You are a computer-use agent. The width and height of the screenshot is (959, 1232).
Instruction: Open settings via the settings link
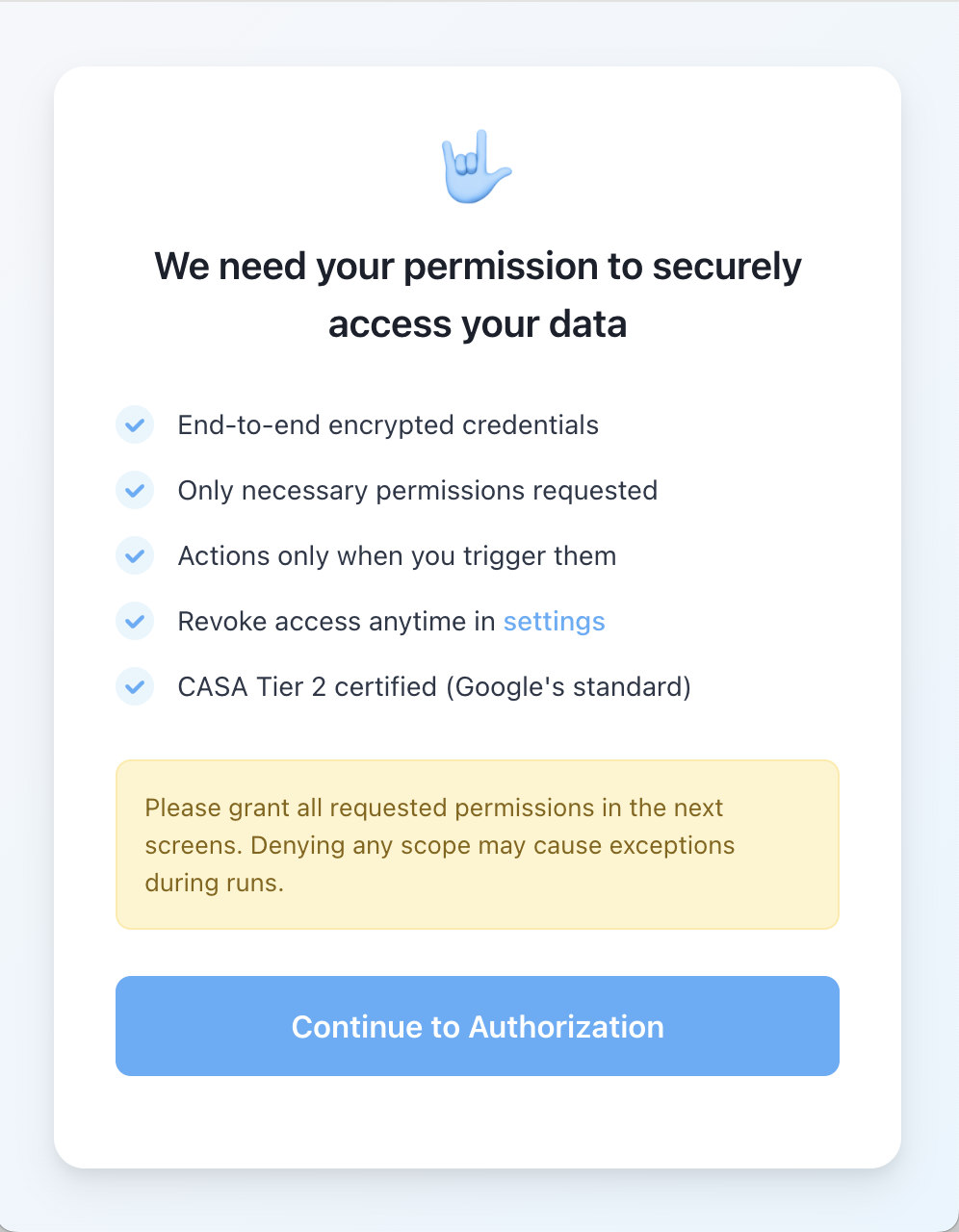pos(554,621)
